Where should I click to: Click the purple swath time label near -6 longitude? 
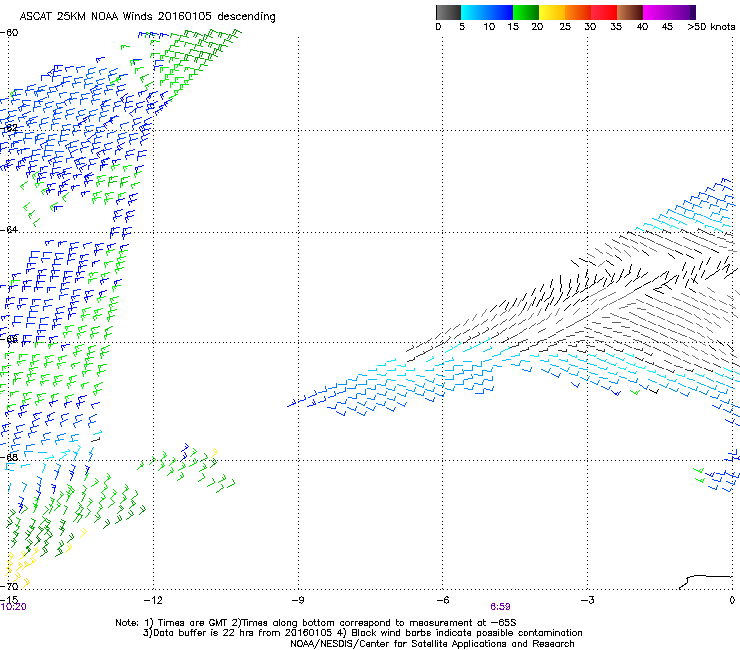[500, 607]
